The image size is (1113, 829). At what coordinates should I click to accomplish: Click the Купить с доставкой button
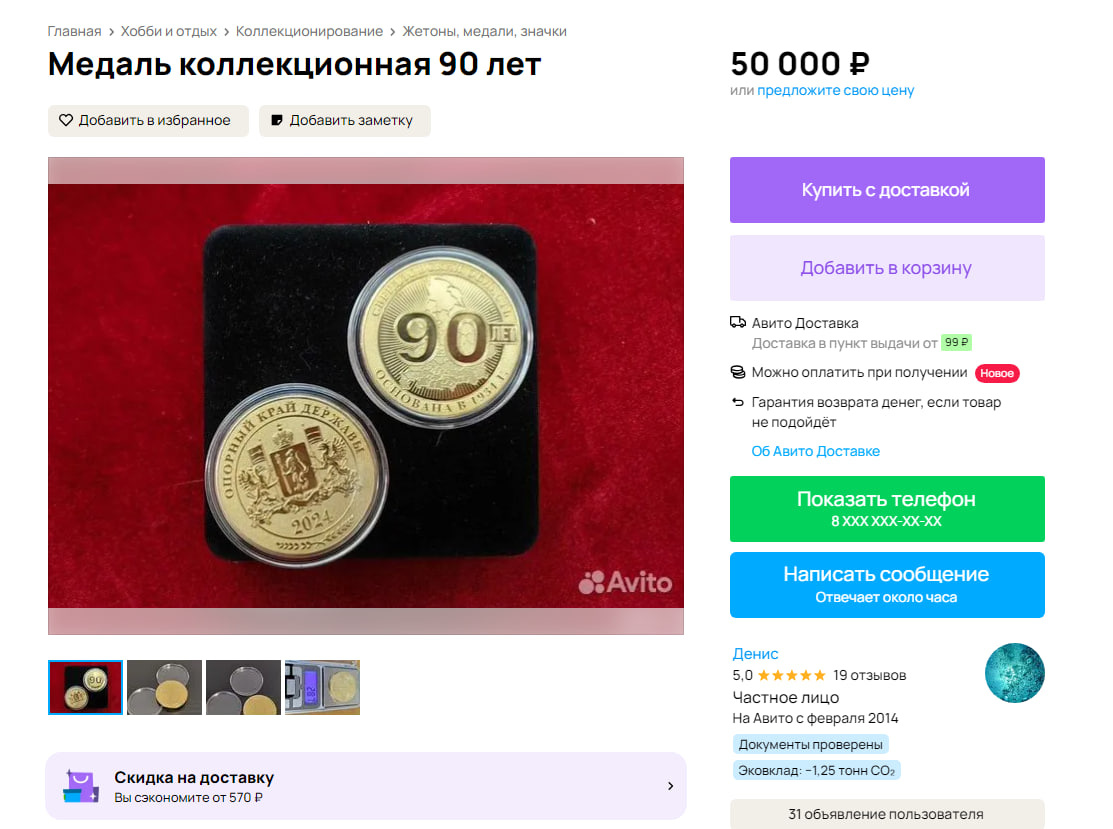coord(887,190)
